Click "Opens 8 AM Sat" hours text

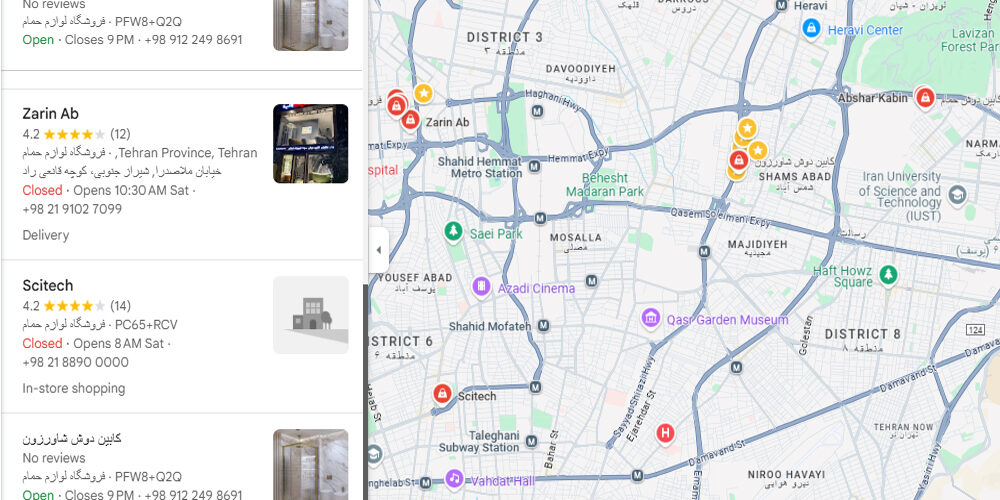tap(119, 343)
